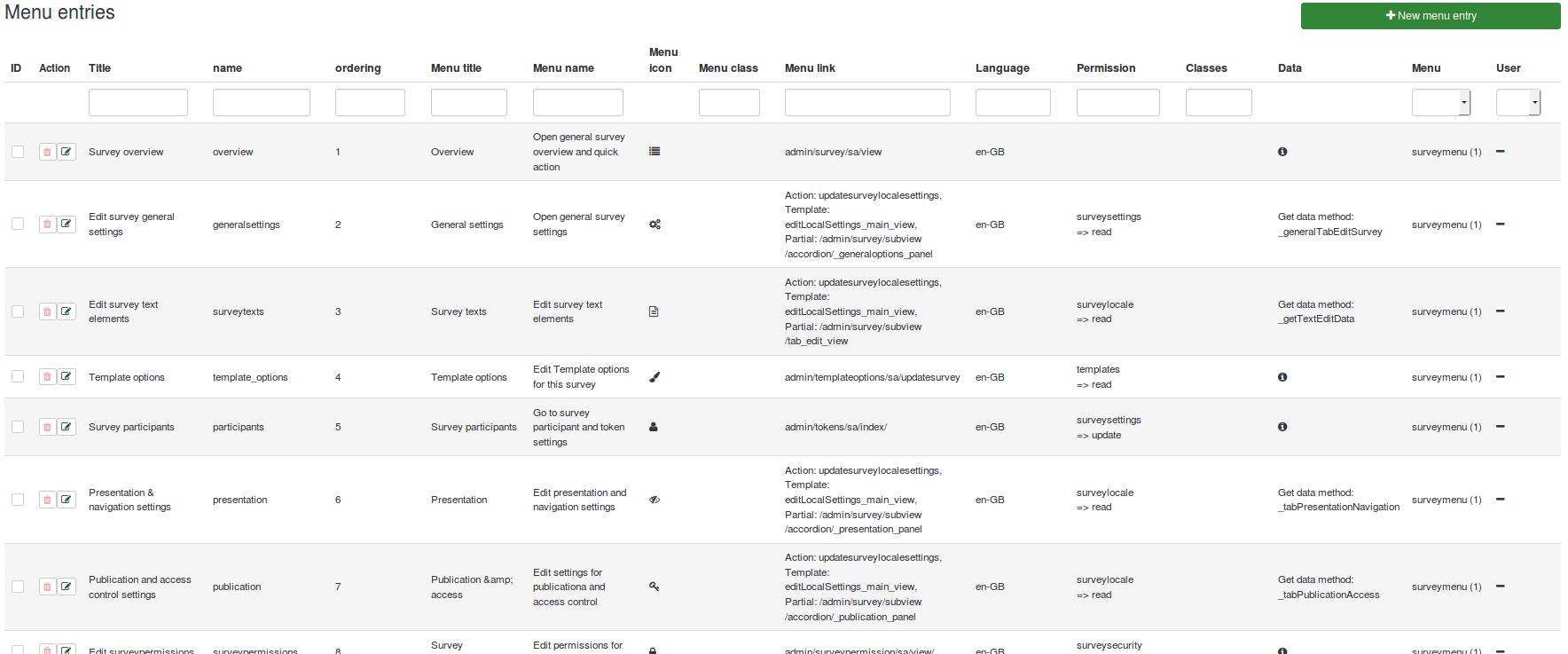
Task: Edit the Survey overview entry
Action: click(67, 152)
